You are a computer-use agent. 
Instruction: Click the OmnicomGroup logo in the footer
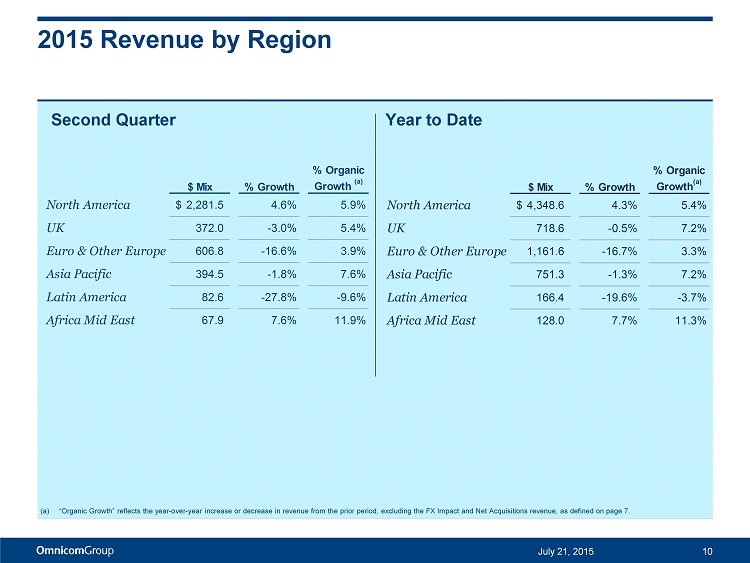pos(75,550)
